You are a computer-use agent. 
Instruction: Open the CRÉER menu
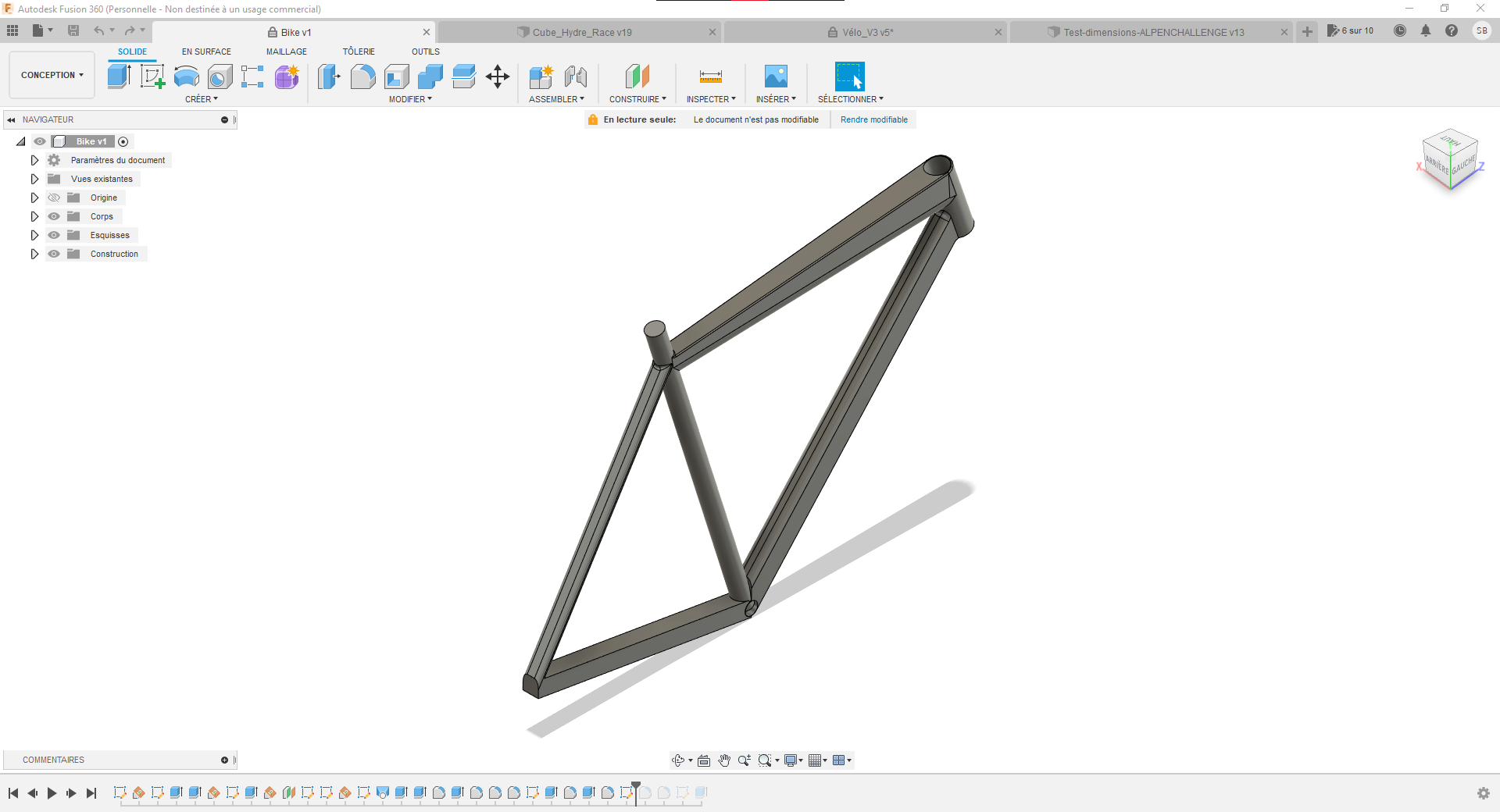pyautogui.click(x=201, y=99)
